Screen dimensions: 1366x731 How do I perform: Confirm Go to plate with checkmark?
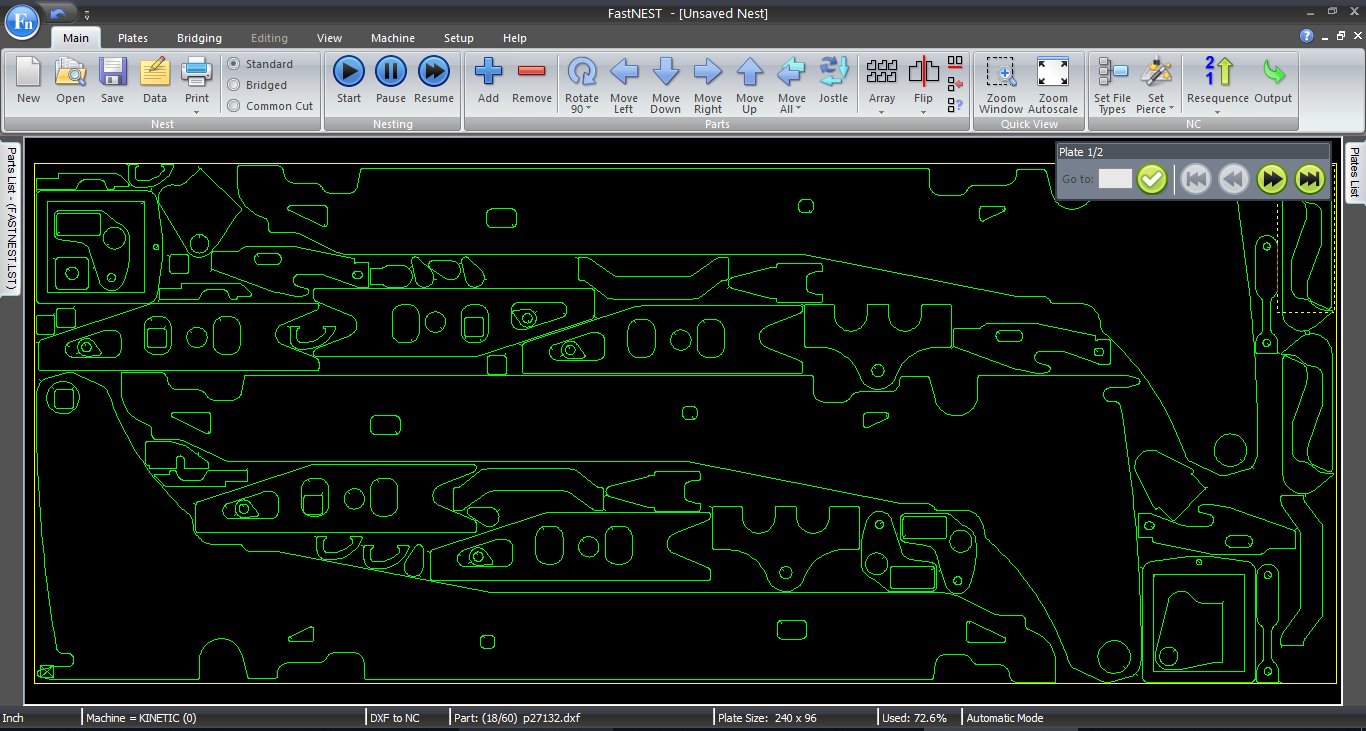pos(1152,179)
